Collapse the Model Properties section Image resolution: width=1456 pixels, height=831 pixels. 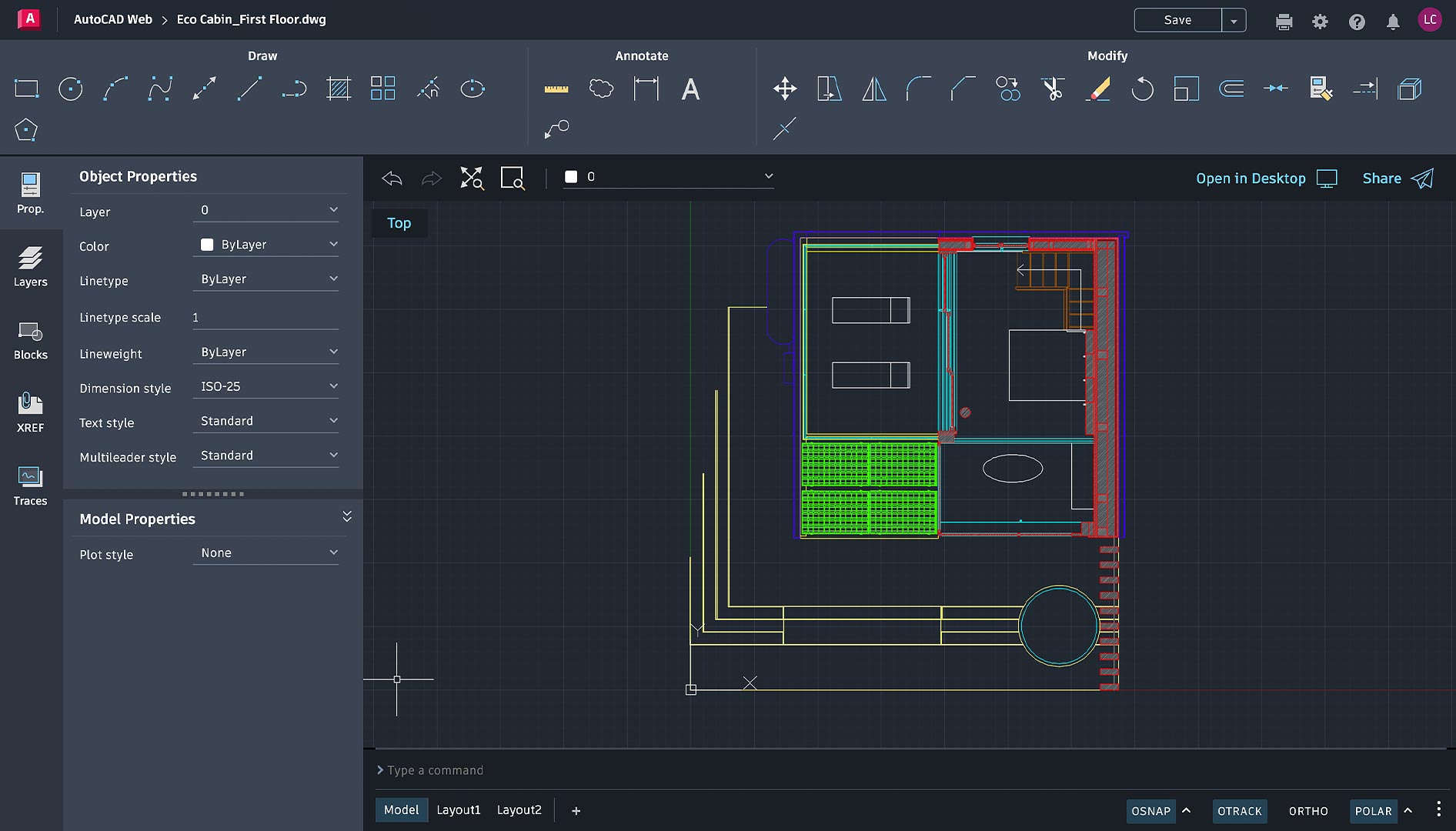click(347, 517)
